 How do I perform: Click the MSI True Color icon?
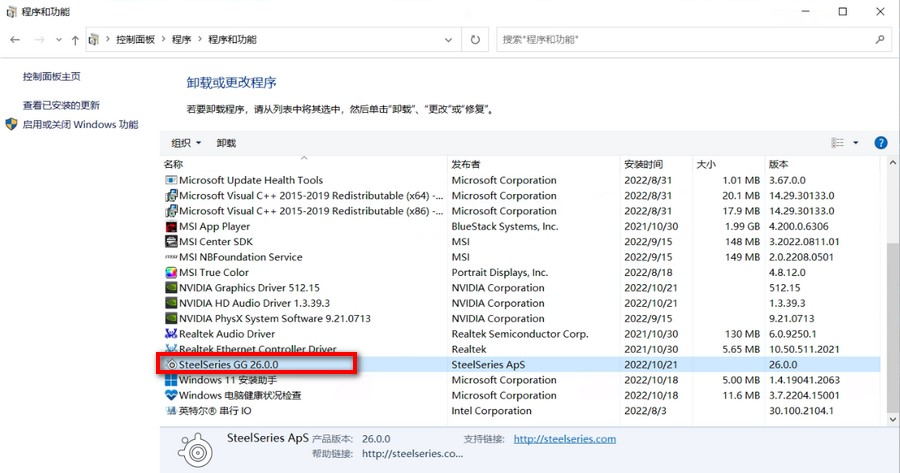click(x=171, y=272)
